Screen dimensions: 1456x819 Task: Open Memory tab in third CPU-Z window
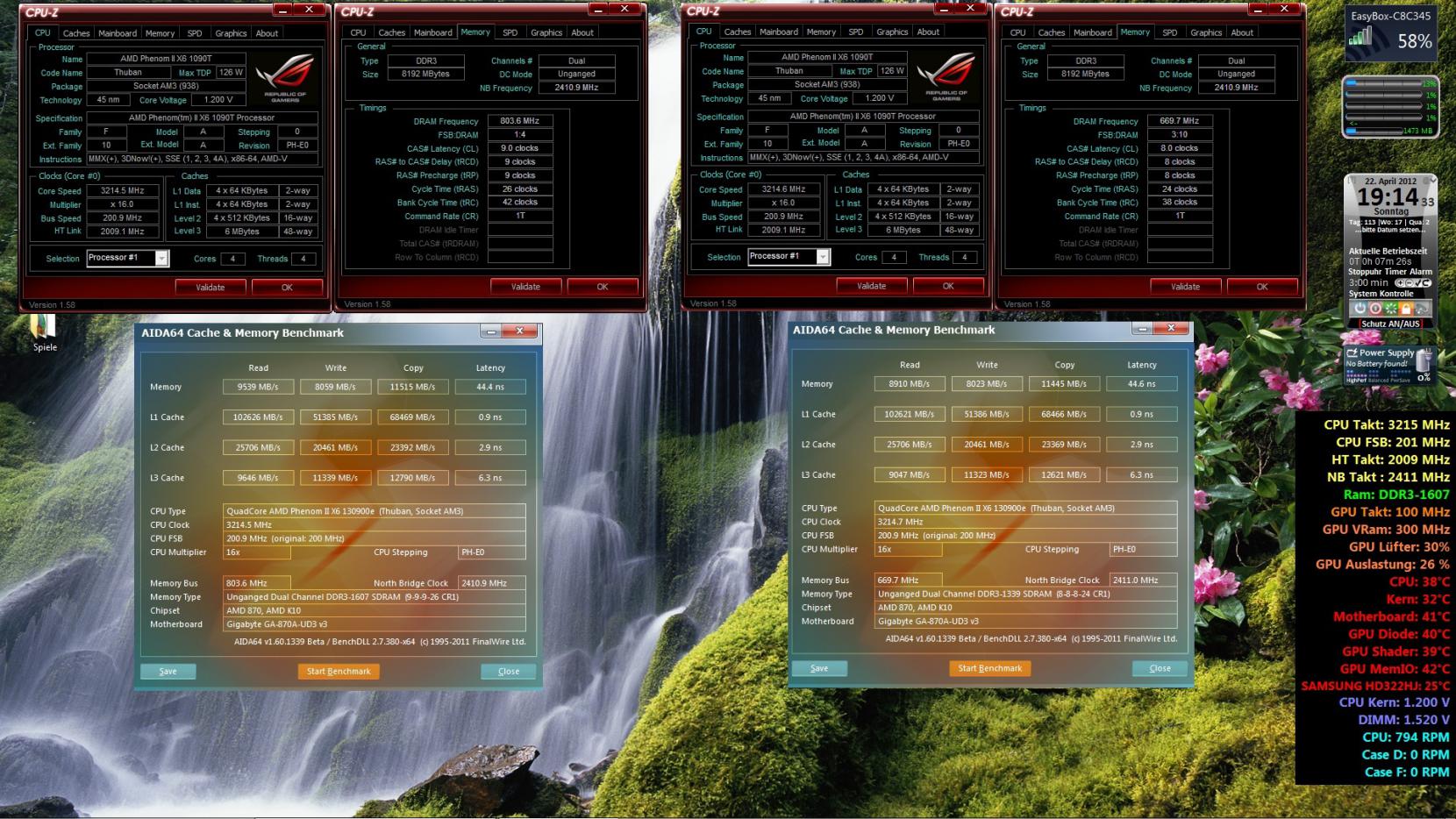(x=821, y=32)
